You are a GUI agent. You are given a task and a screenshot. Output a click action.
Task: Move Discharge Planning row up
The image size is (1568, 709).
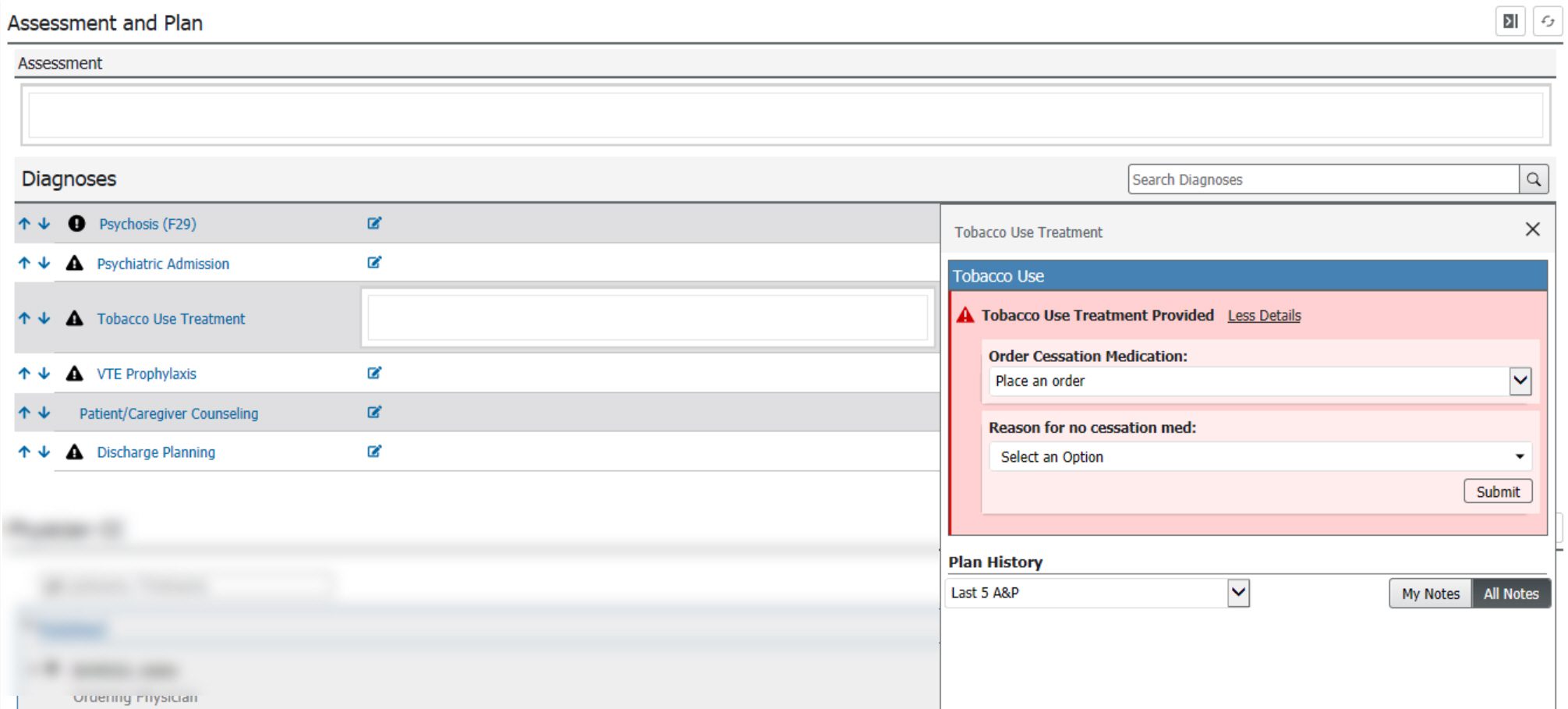click(24, 452)
